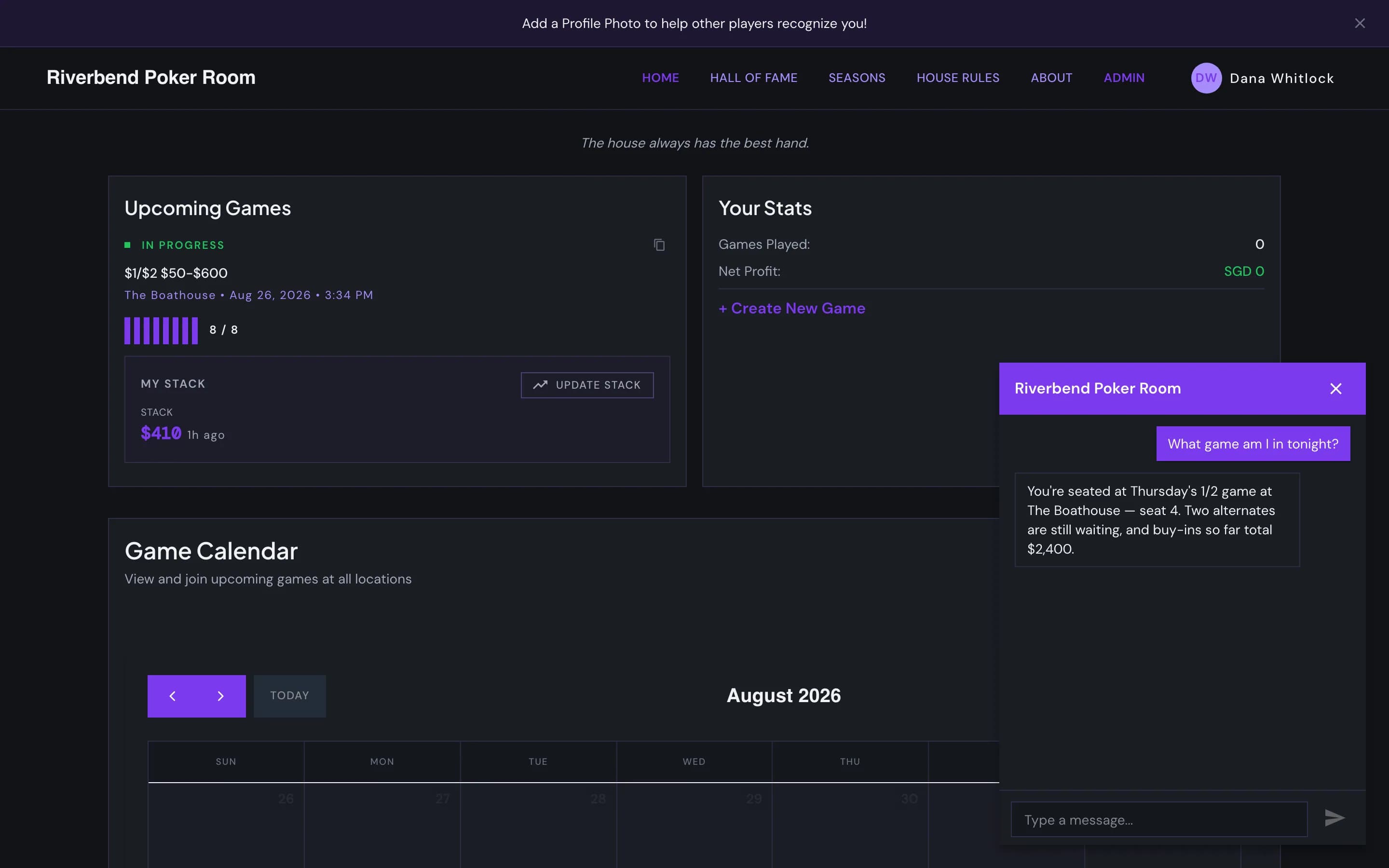This screenshot has width=1389, height=868.
Task: Select calendar day 30
Action: point(909,799)
